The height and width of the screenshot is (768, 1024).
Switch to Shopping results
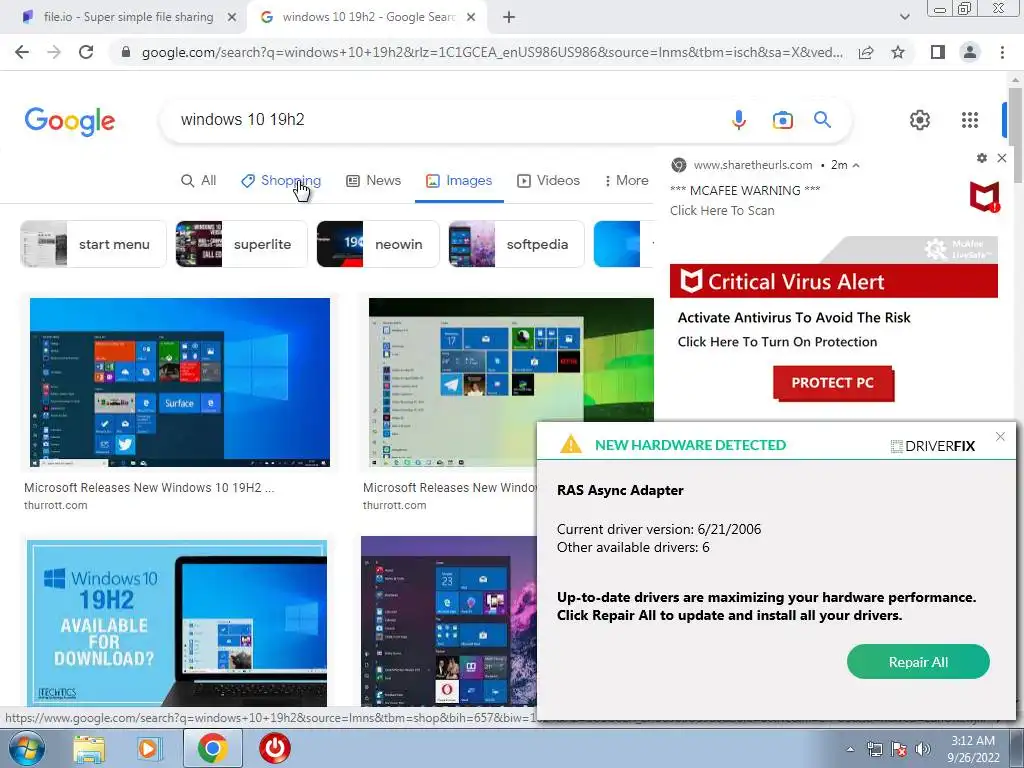[281, 181]
